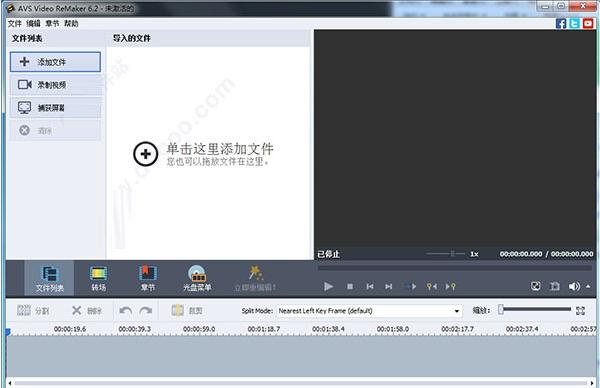Click the timeline scrollbar right arrow
The height and width of the screenshot is (388, 600).
[x=592, y=383]
